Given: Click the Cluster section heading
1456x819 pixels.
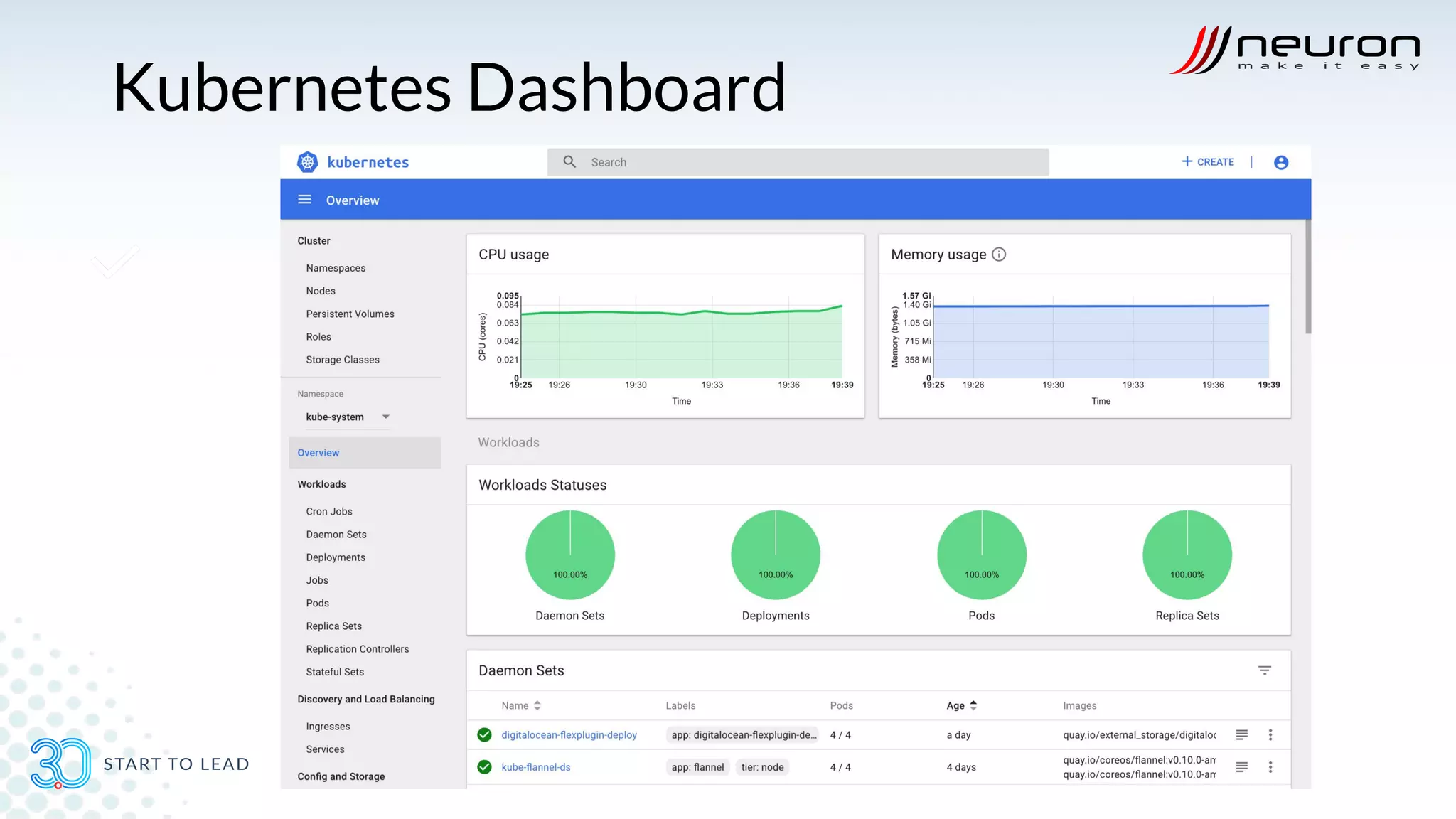Looking at the screenshot, I should click(x=314, y=241).
